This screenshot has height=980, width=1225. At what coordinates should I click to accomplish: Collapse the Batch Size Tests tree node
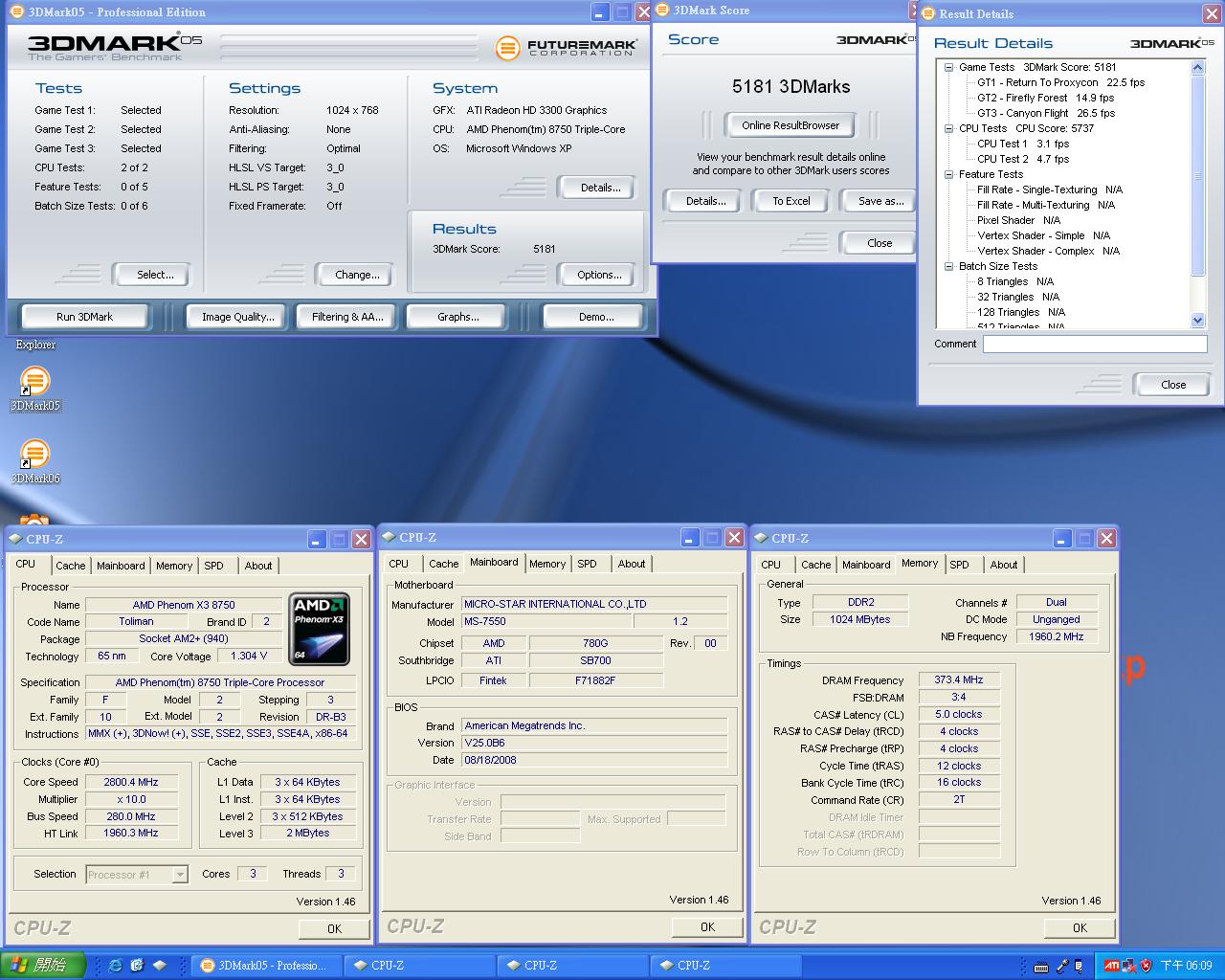948,266
